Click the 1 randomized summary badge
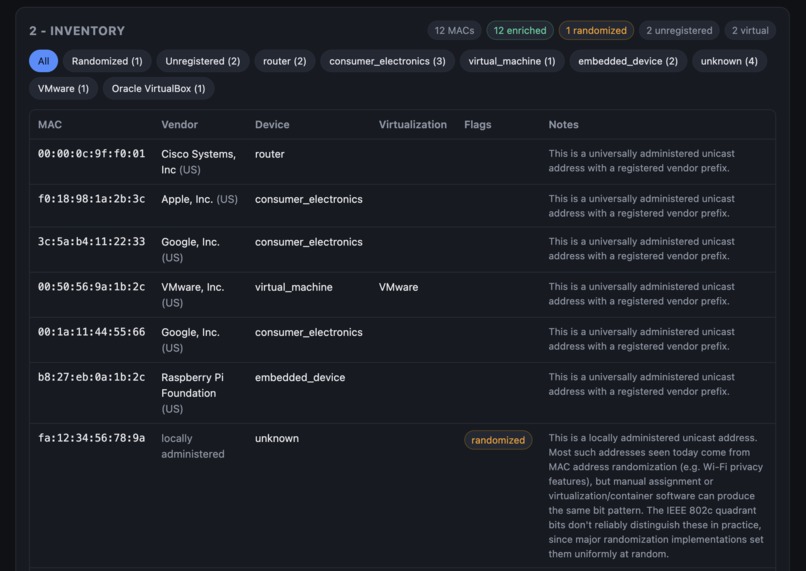 (x=596, y=30)
